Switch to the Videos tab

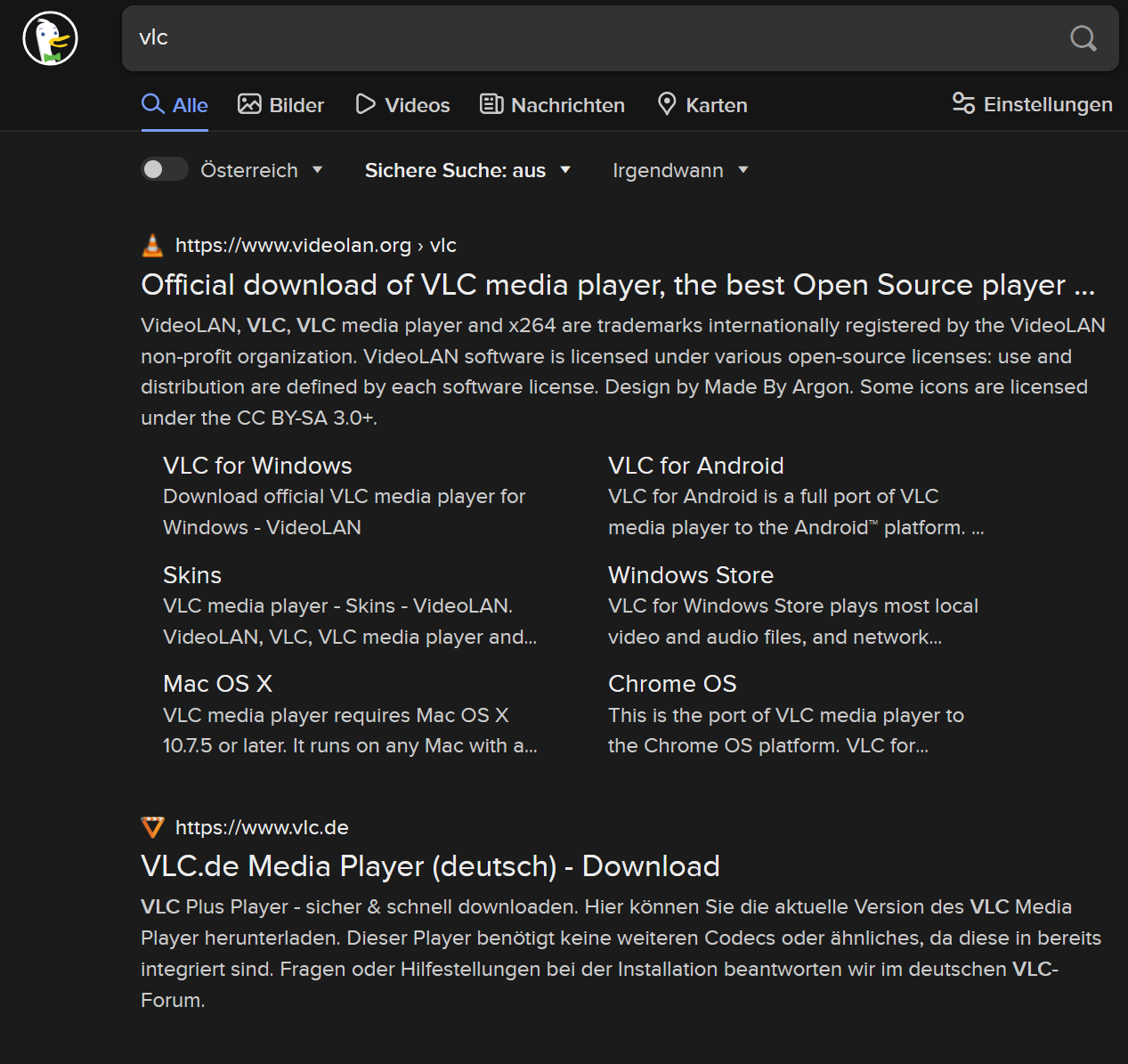pyautogui.click(x=402, y=105)
